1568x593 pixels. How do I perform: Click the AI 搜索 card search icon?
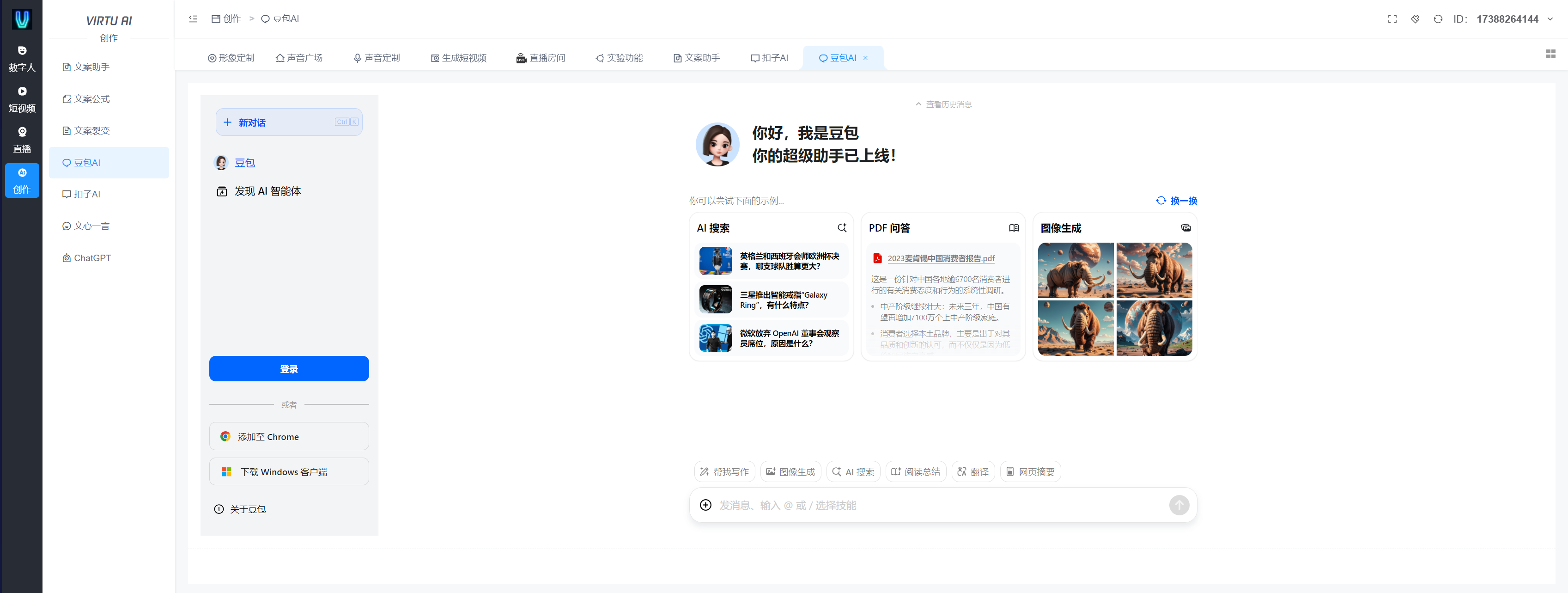click(x=842, y=228)
